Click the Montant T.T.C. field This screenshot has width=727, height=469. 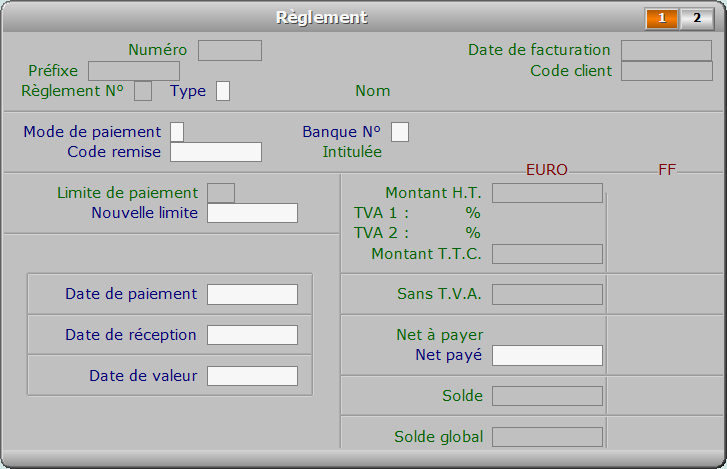point(547,254)
